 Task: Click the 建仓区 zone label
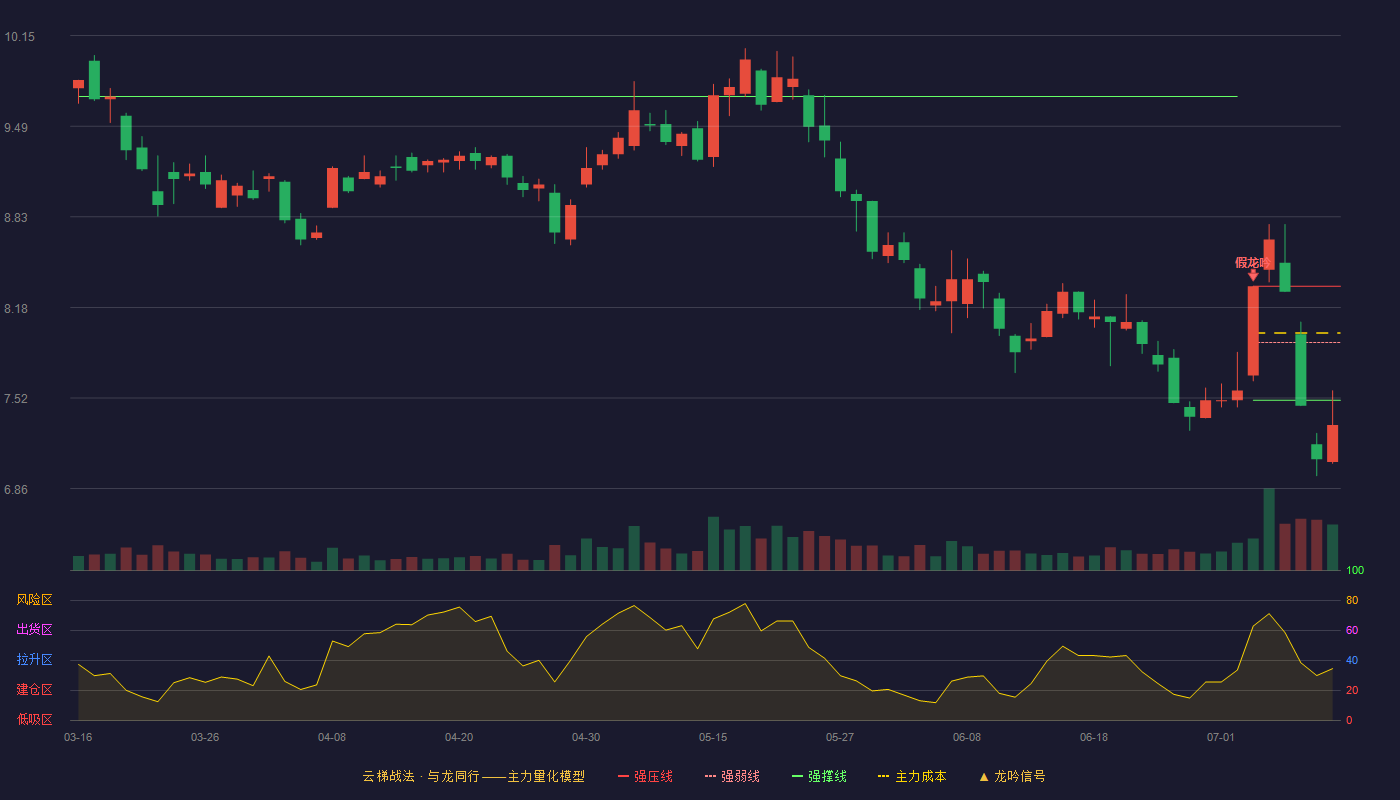click(x=34, y=690)
